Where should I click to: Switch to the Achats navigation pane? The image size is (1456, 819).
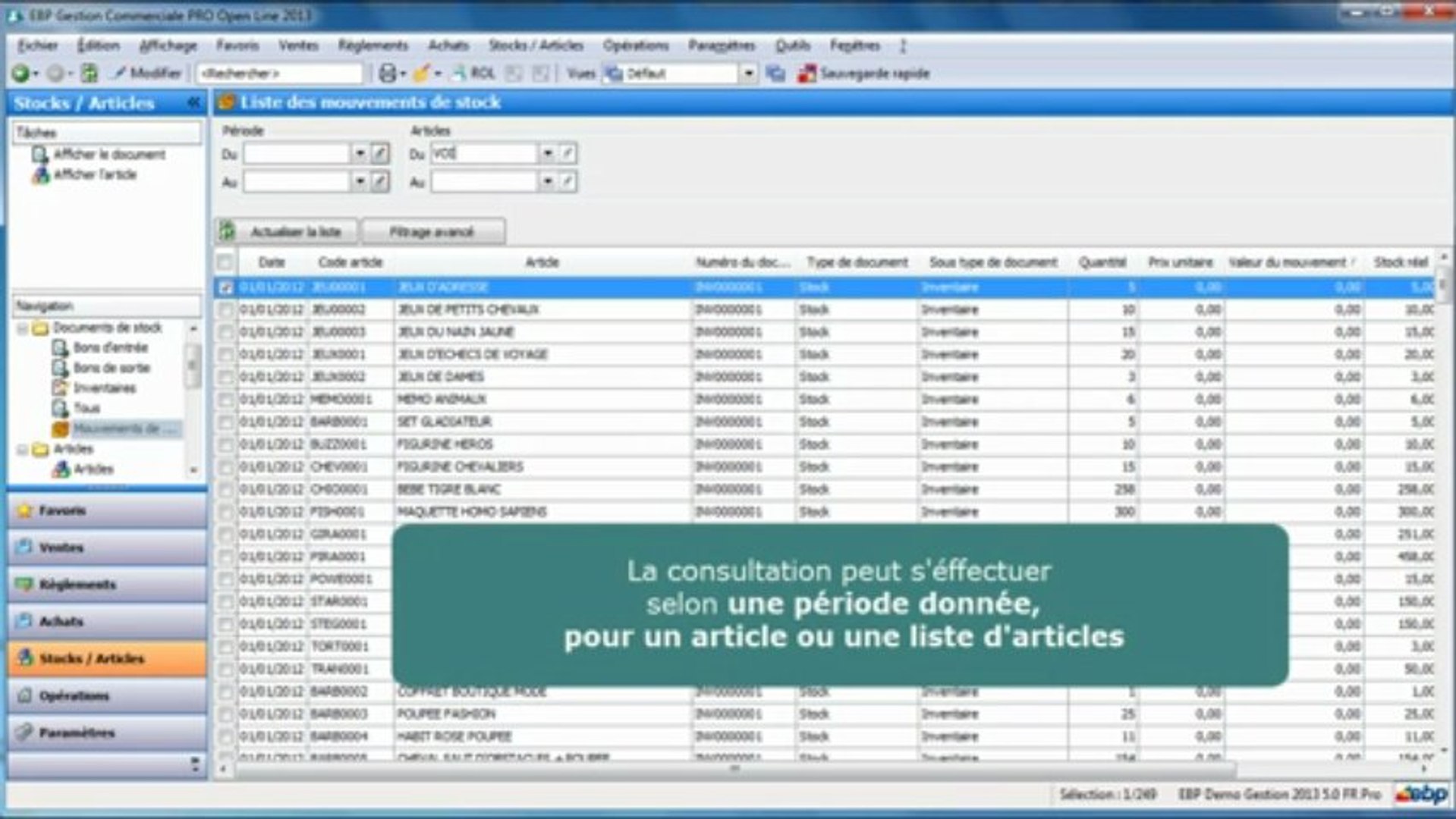tap(106, 622)
